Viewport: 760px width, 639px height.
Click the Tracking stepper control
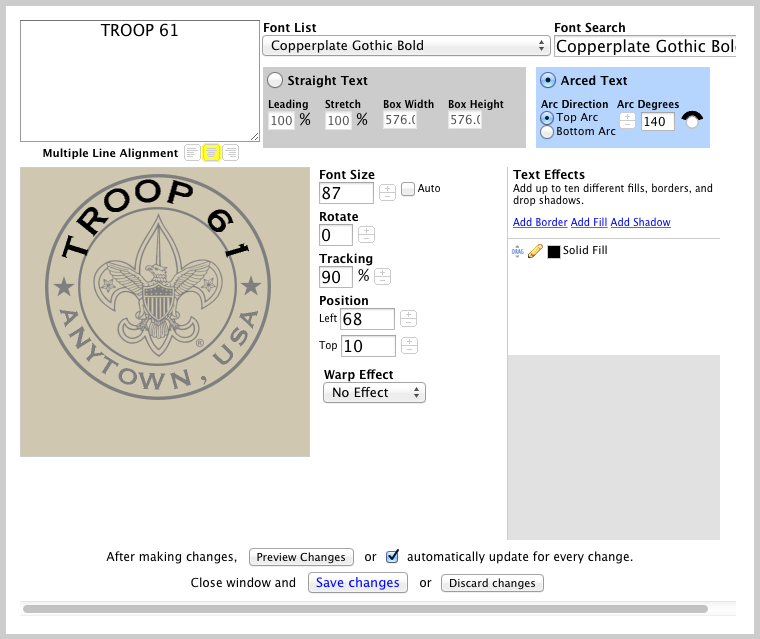(382, 277)
